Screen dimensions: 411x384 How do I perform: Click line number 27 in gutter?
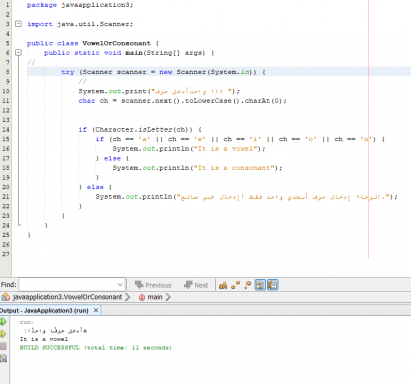pyautogui.click(x=6, y=254)
